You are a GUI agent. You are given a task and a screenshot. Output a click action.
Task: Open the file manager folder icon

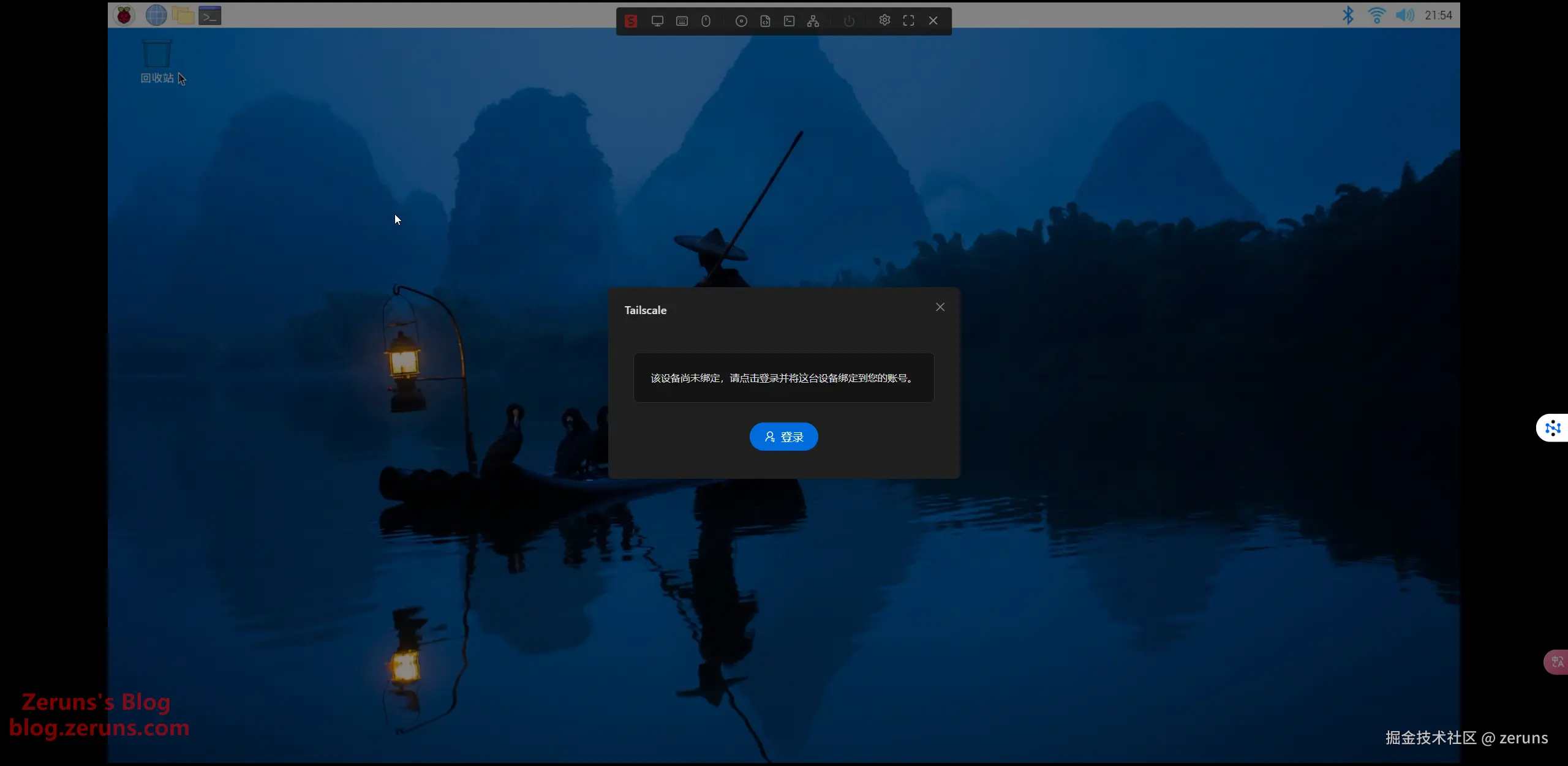point(183,15)
